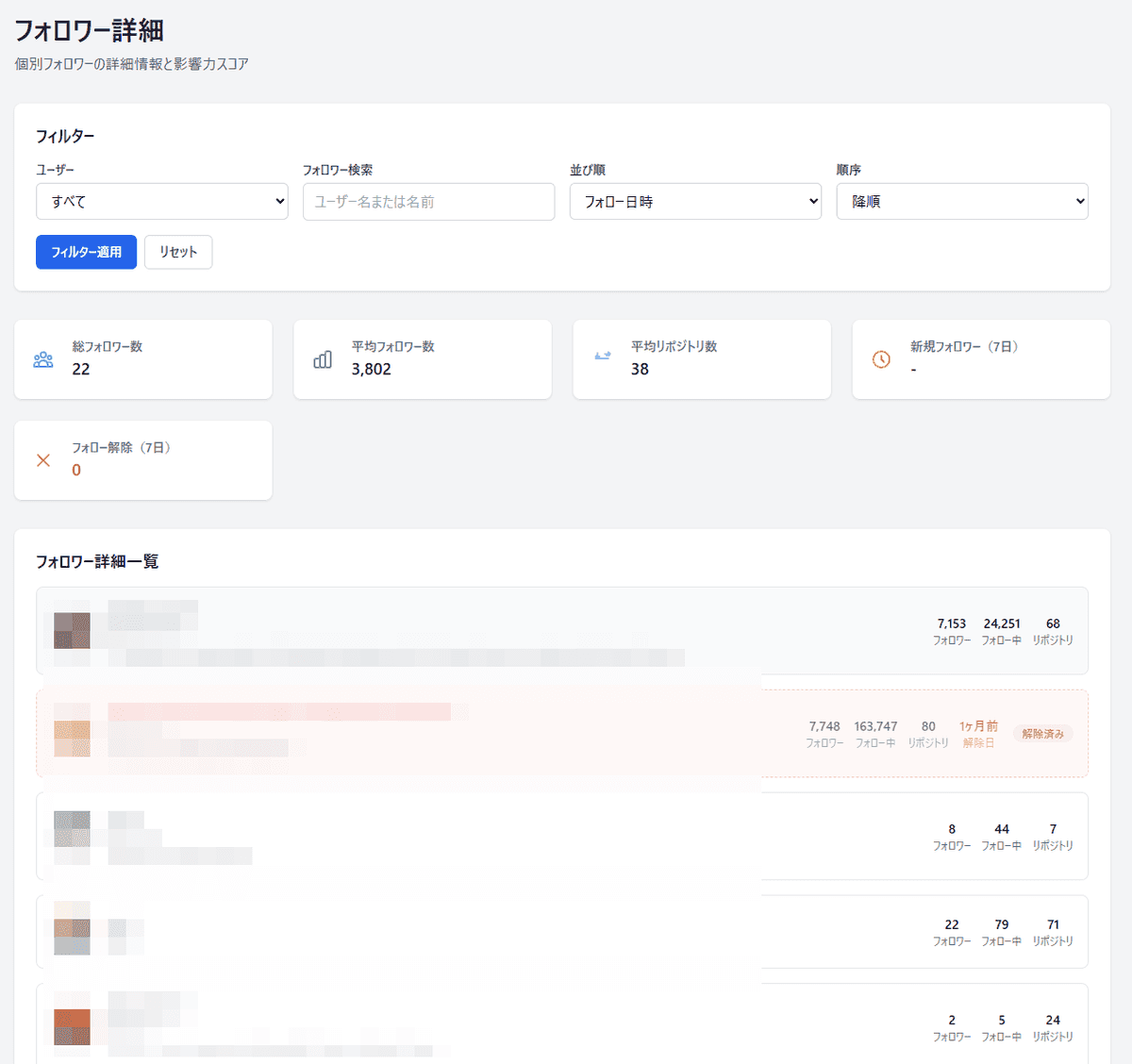Click the 総フォロワー数 stat card
This screenshot has width=1132, height=1064.
tap(142, 359)
